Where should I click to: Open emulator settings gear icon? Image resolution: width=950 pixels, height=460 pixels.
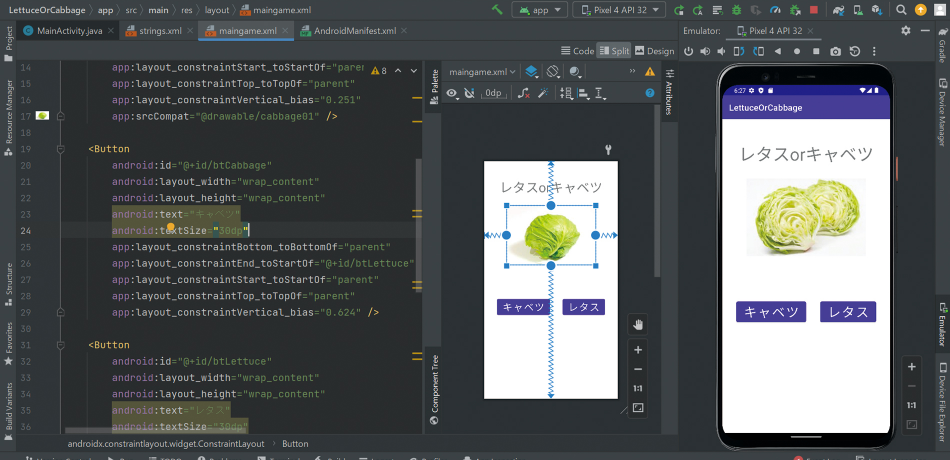pos(905,31)
